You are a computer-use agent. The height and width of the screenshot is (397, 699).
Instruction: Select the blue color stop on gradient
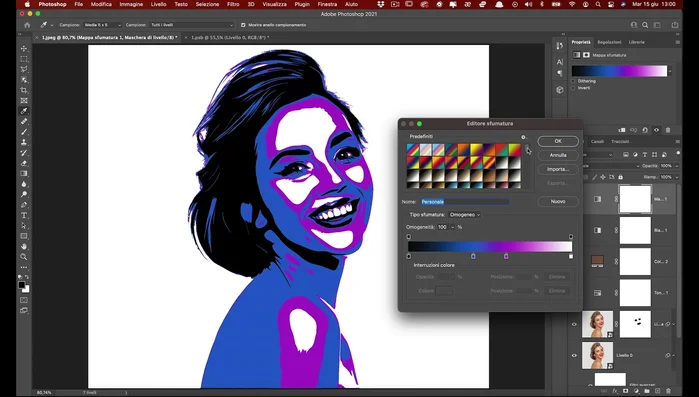pos(473,256)
